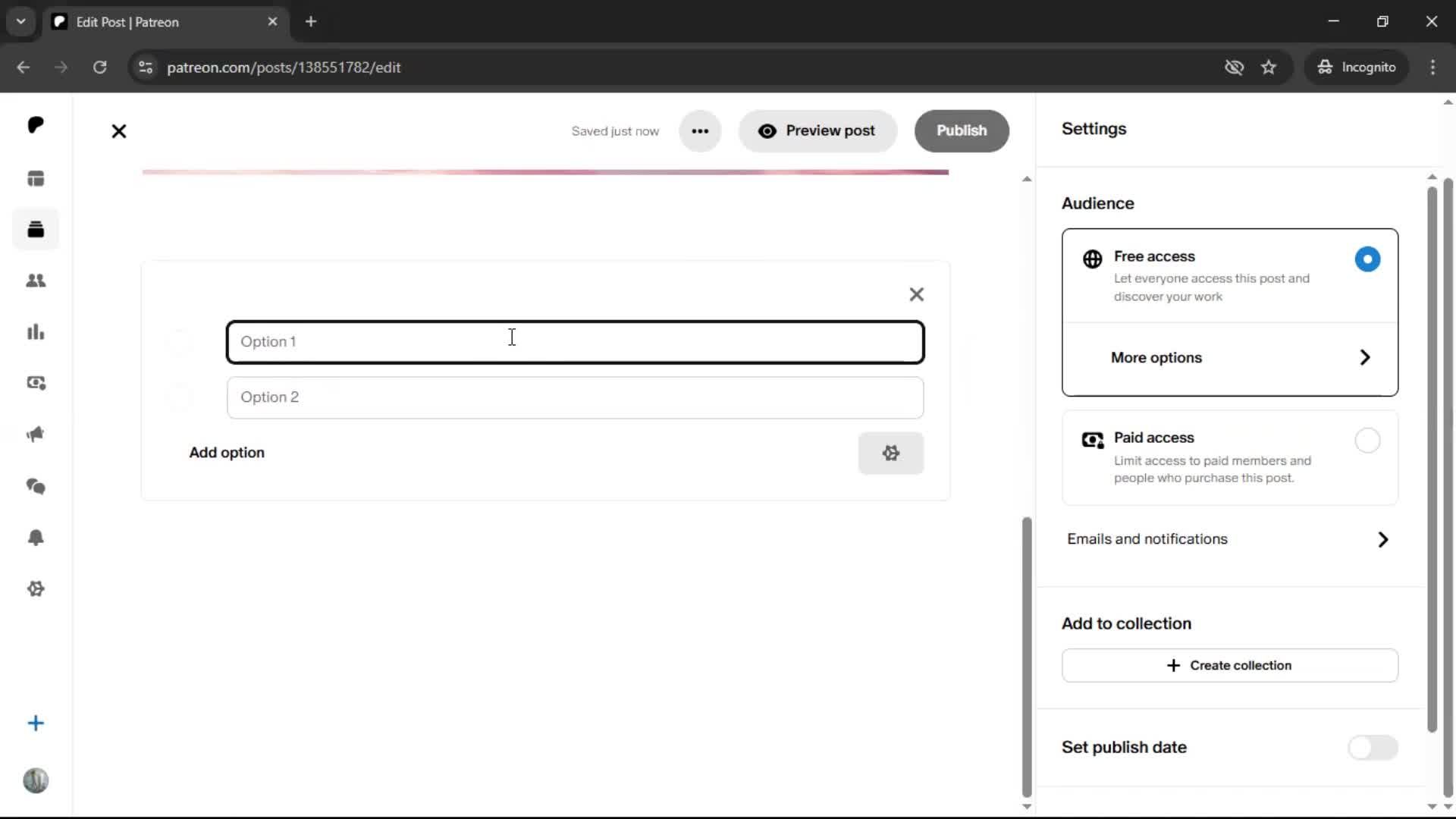
Task: Click the address bar URL
Action: (x=284, y=67)
